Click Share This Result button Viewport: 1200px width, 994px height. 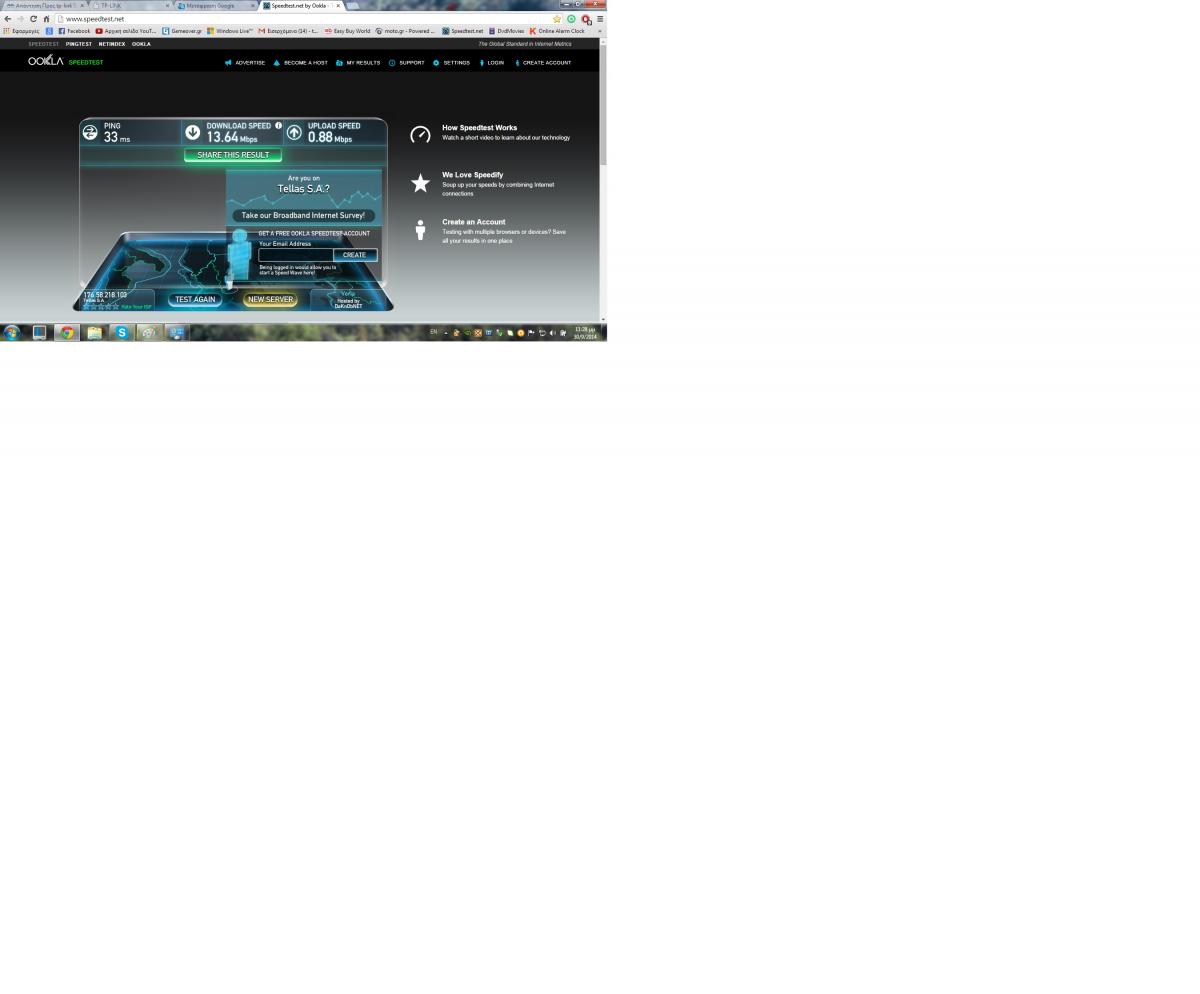[233, 155]
